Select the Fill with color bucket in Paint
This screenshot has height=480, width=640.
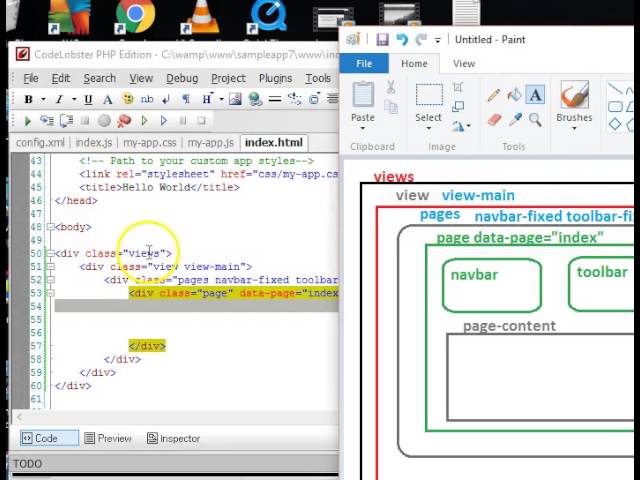click(514, 95)
